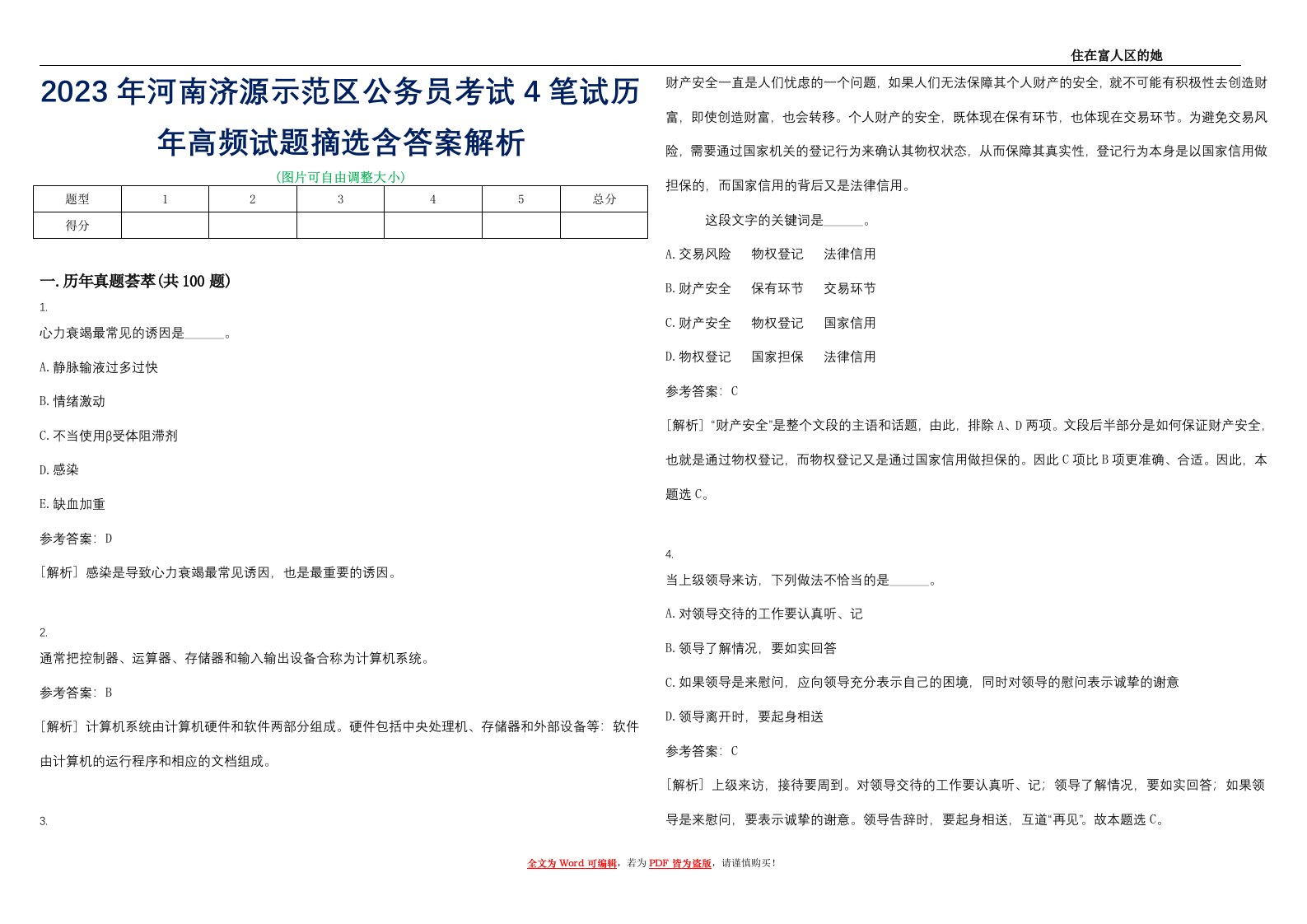Select option 'B.情绪激动'
The height and width of the screenshot is (924, 1307).
click(x=72, y=401)
